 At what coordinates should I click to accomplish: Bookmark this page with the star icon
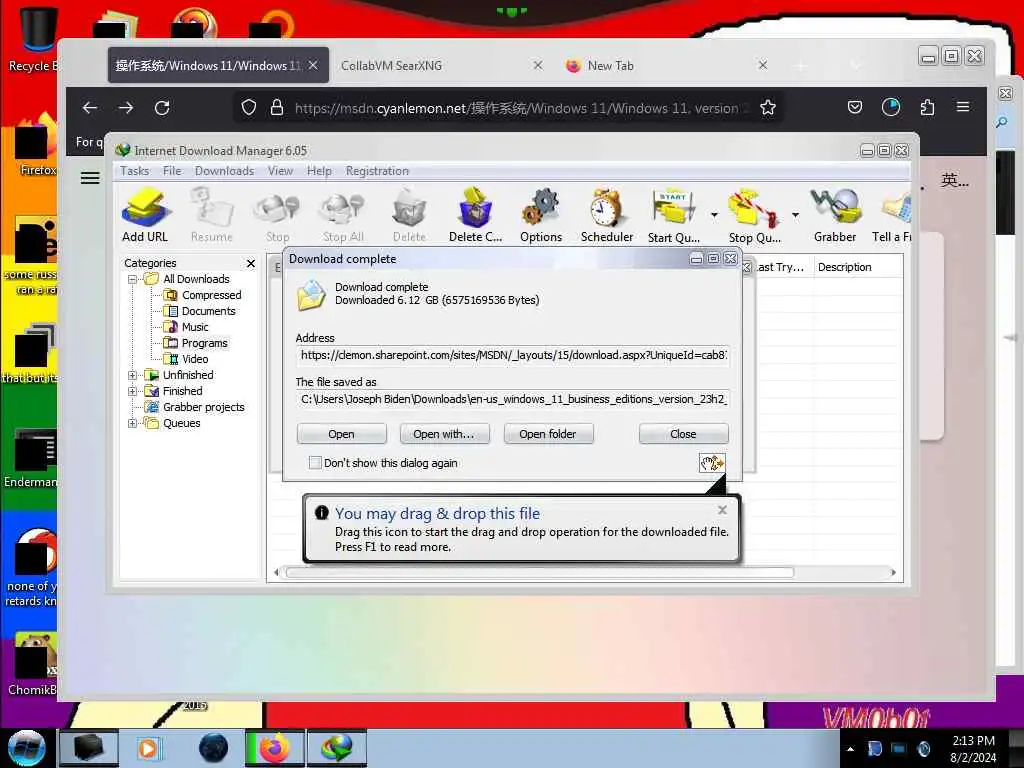point(768,108)
